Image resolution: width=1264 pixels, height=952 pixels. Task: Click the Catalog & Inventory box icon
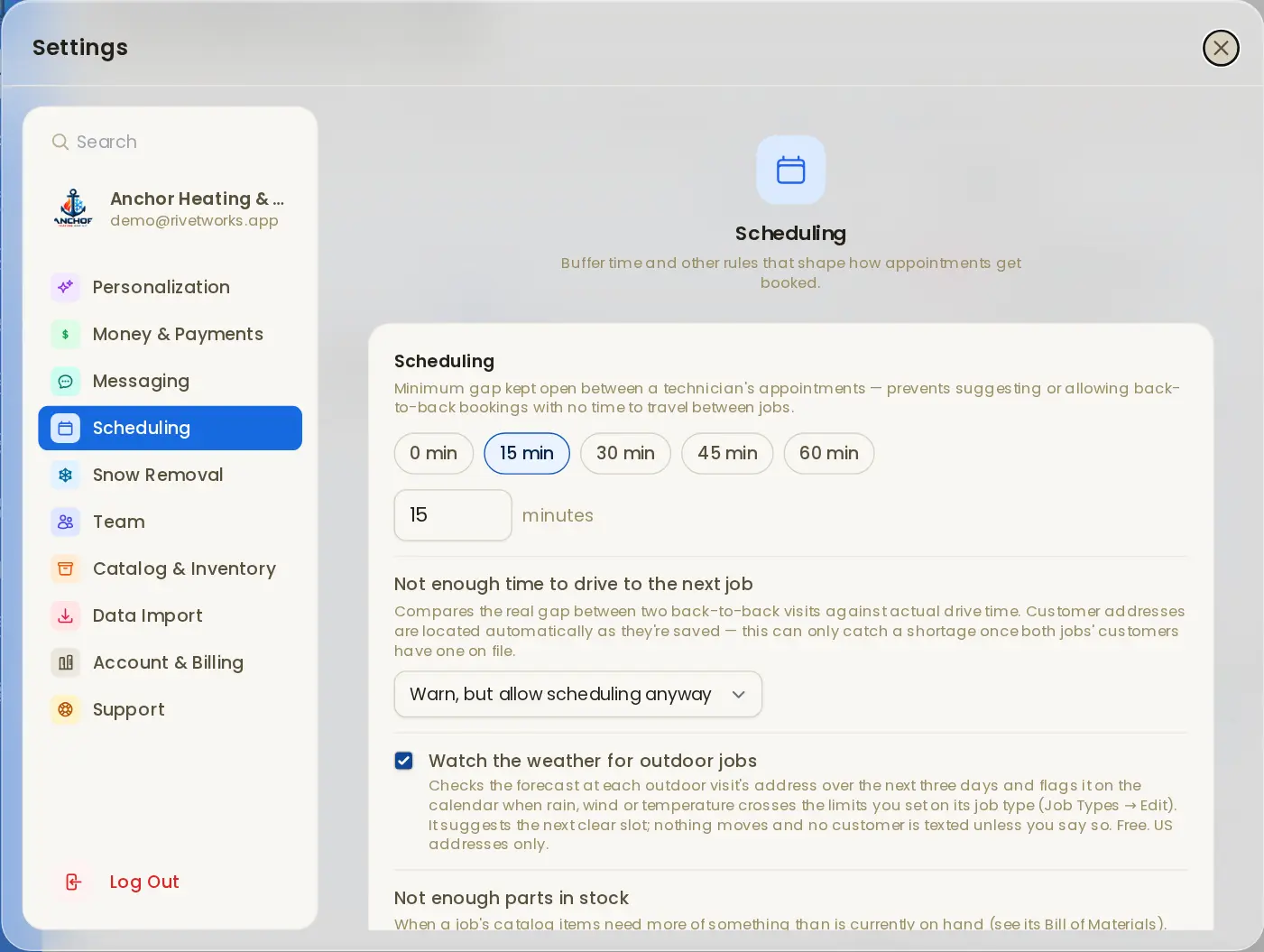[66, 568]
